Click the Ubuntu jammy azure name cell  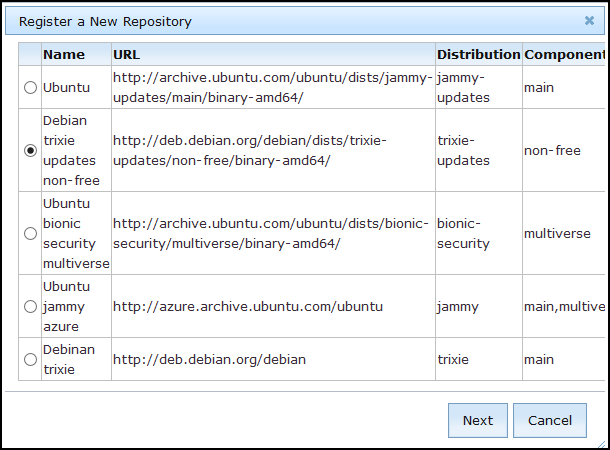(76, 306)
